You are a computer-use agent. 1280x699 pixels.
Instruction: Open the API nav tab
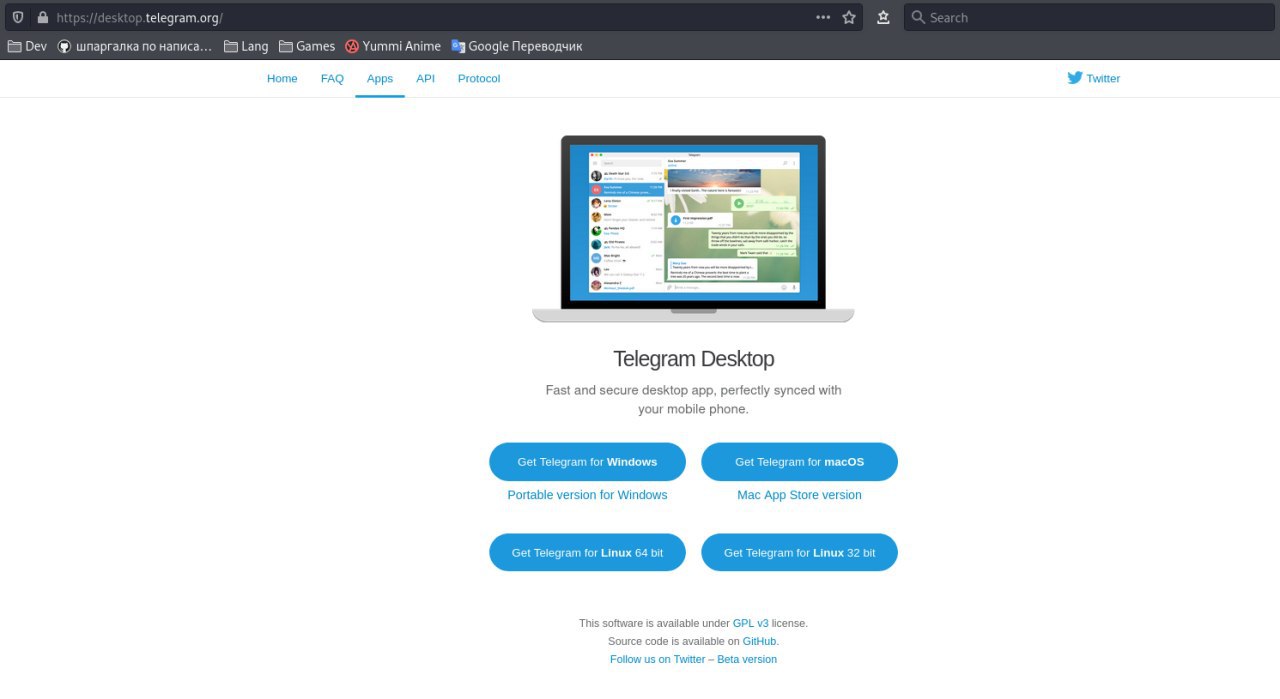[x=426, y=78]
